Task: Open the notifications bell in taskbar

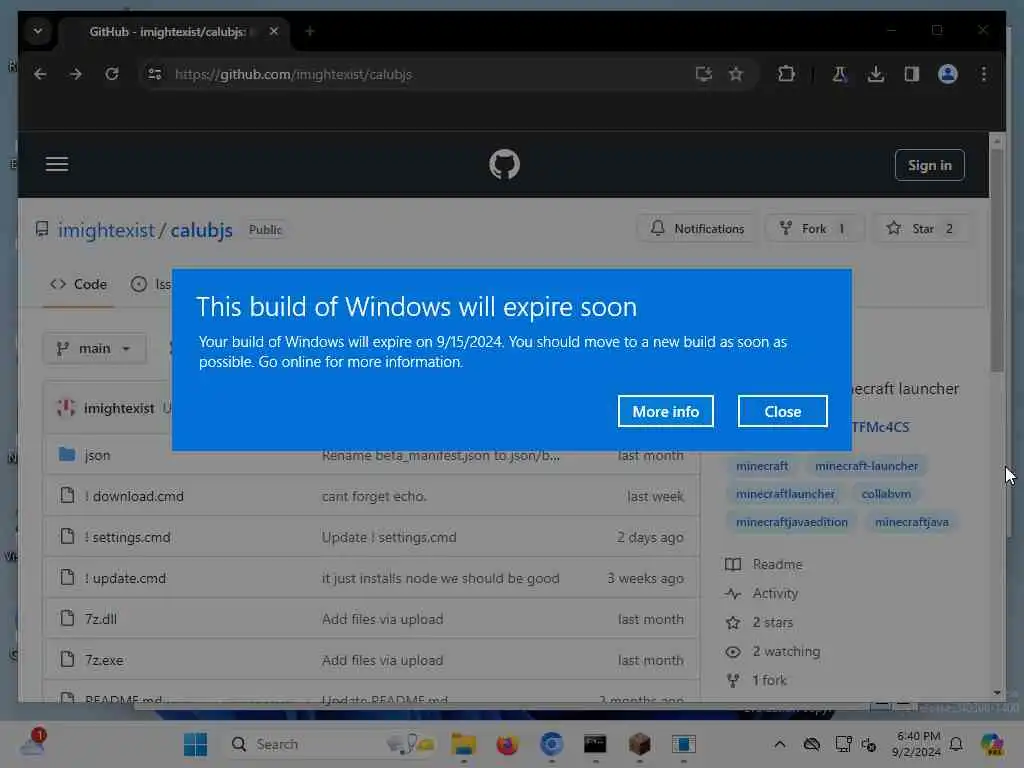Action: point(956,744)
